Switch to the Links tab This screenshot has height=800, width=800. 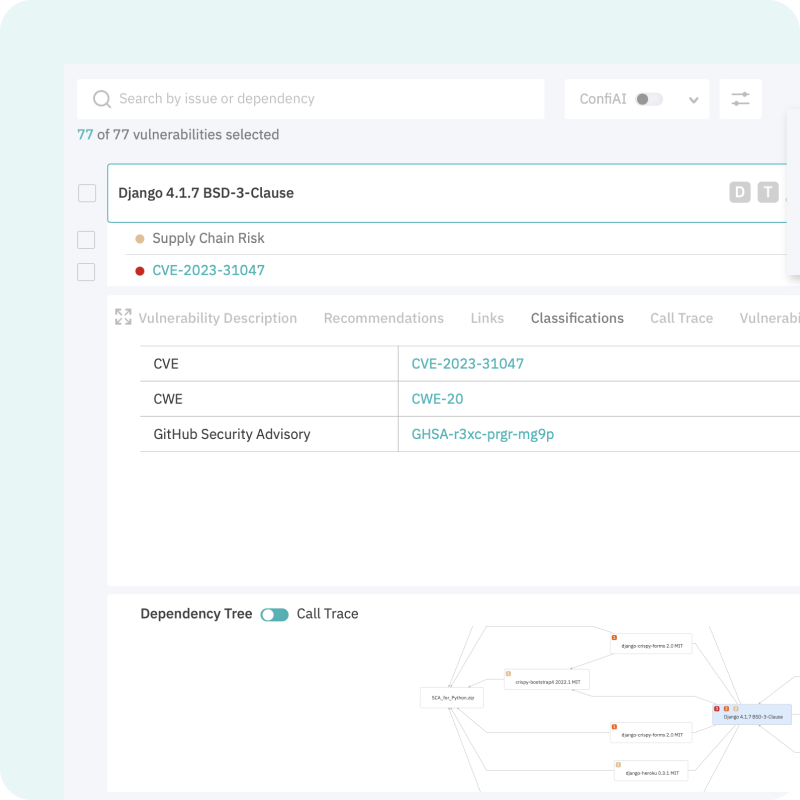487,318
